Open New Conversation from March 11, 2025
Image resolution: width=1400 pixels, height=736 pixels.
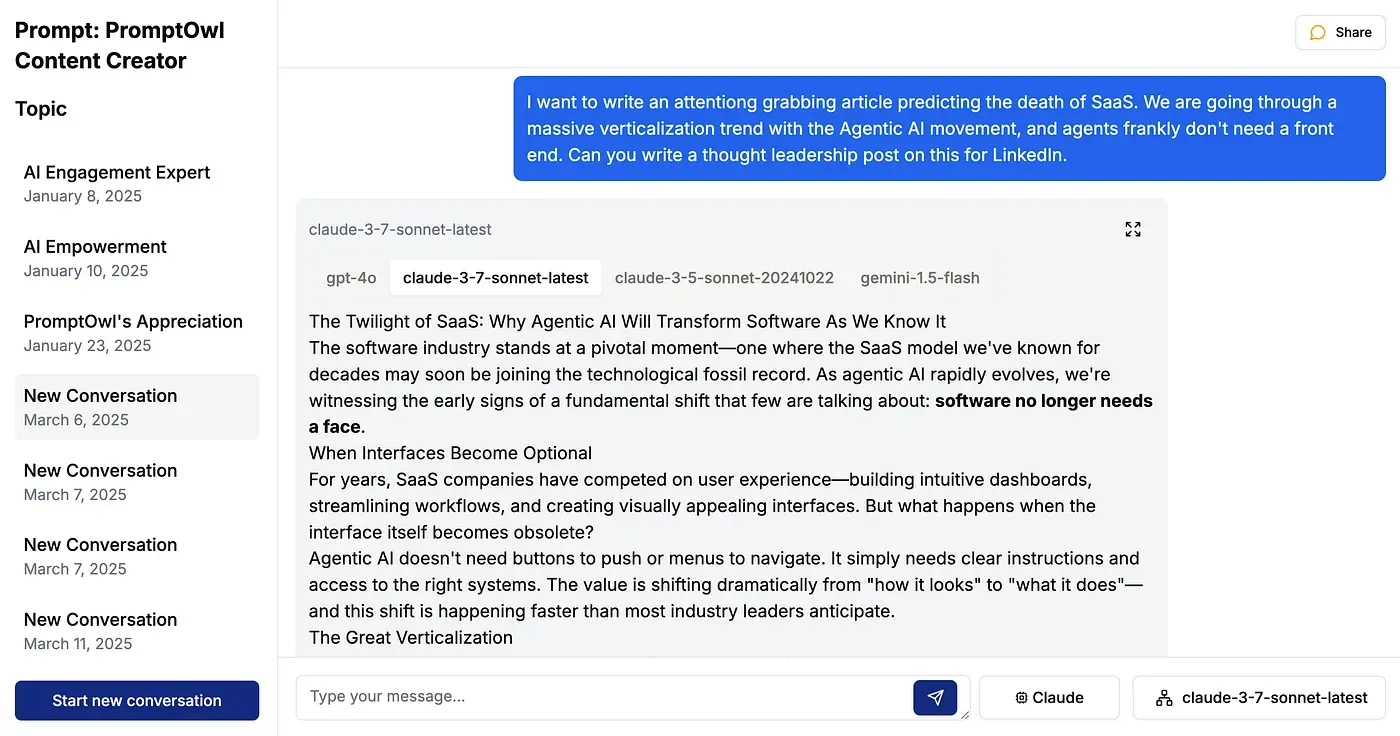[100, 631]
